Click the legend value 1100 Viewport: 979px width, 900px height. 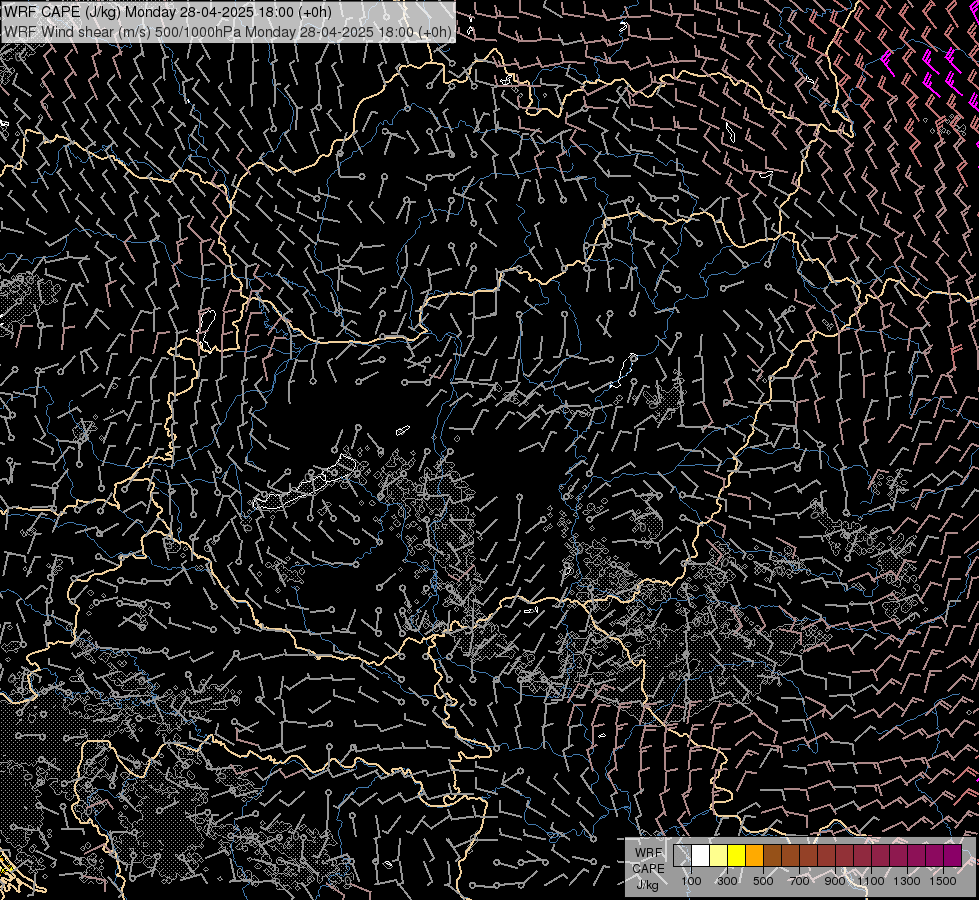870,881
